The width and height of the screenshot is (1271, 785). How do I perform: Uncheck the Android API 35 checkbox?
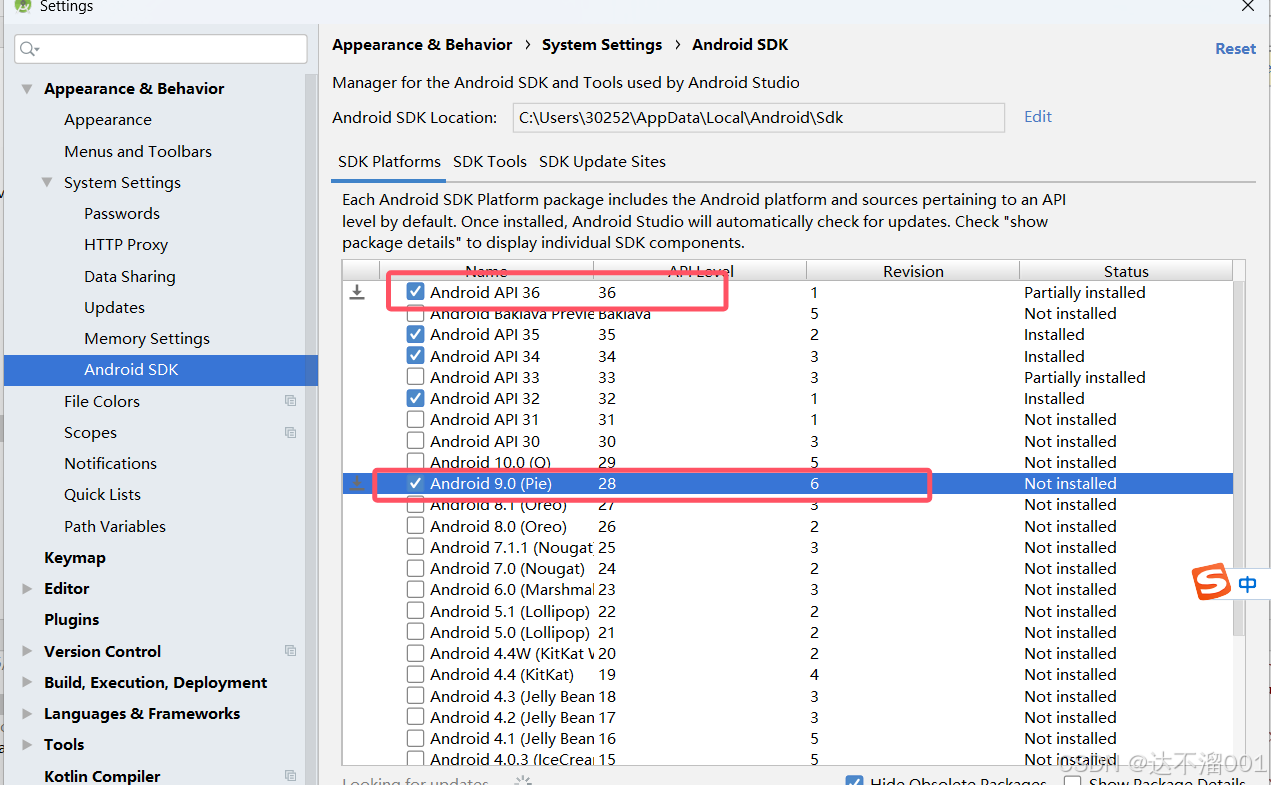(x=416, y=335)
